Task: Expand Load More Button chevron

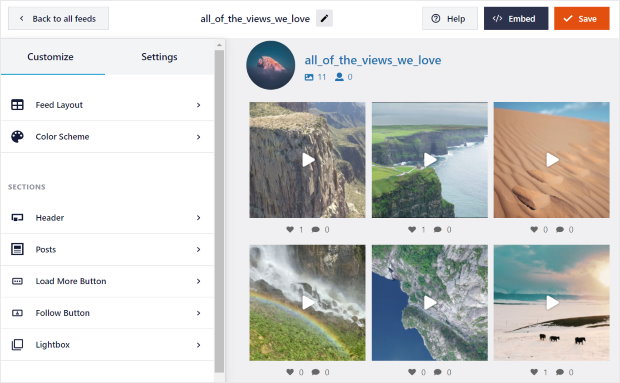Action: tap(198, 281)
